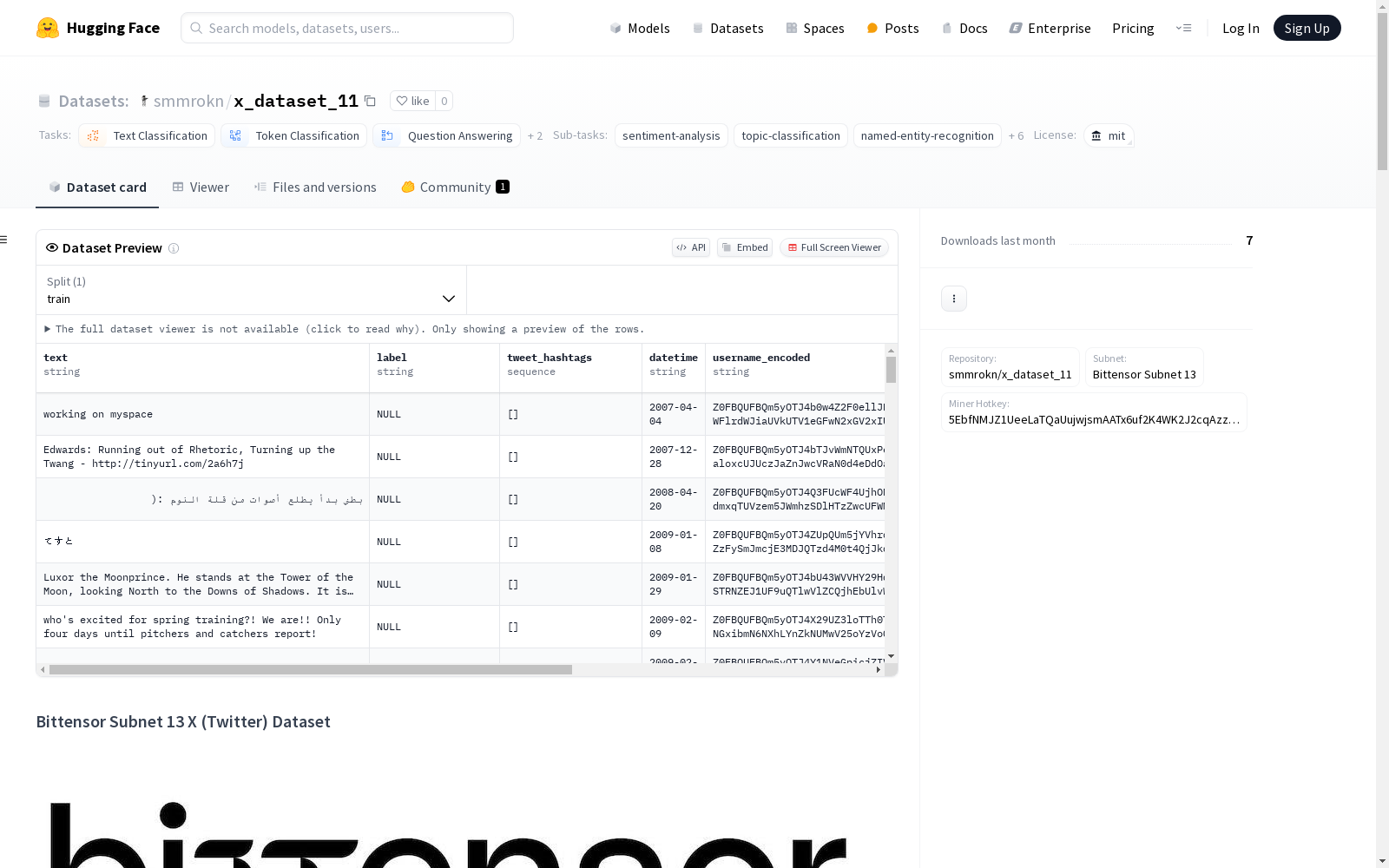Select the Question Answering task tag
This screenshot has width=1389, height=868.
pos(446,135)
